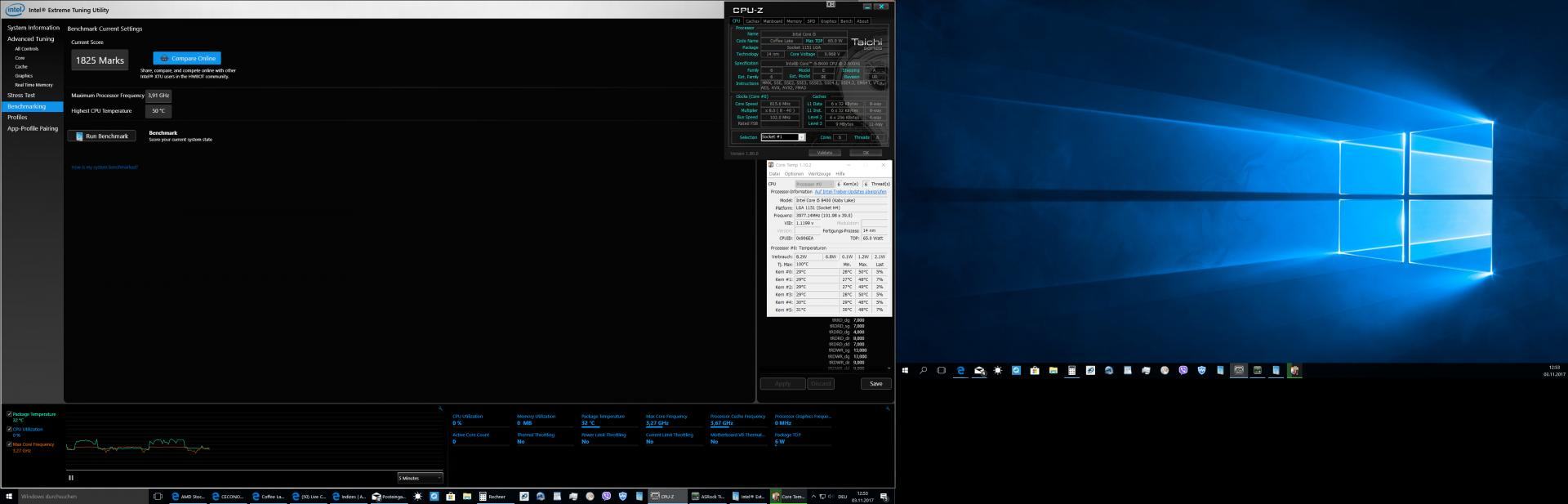Open Profiles in XTU sidebar
The height and width of the screenshot is (504, 1568).
coord(17,118)
